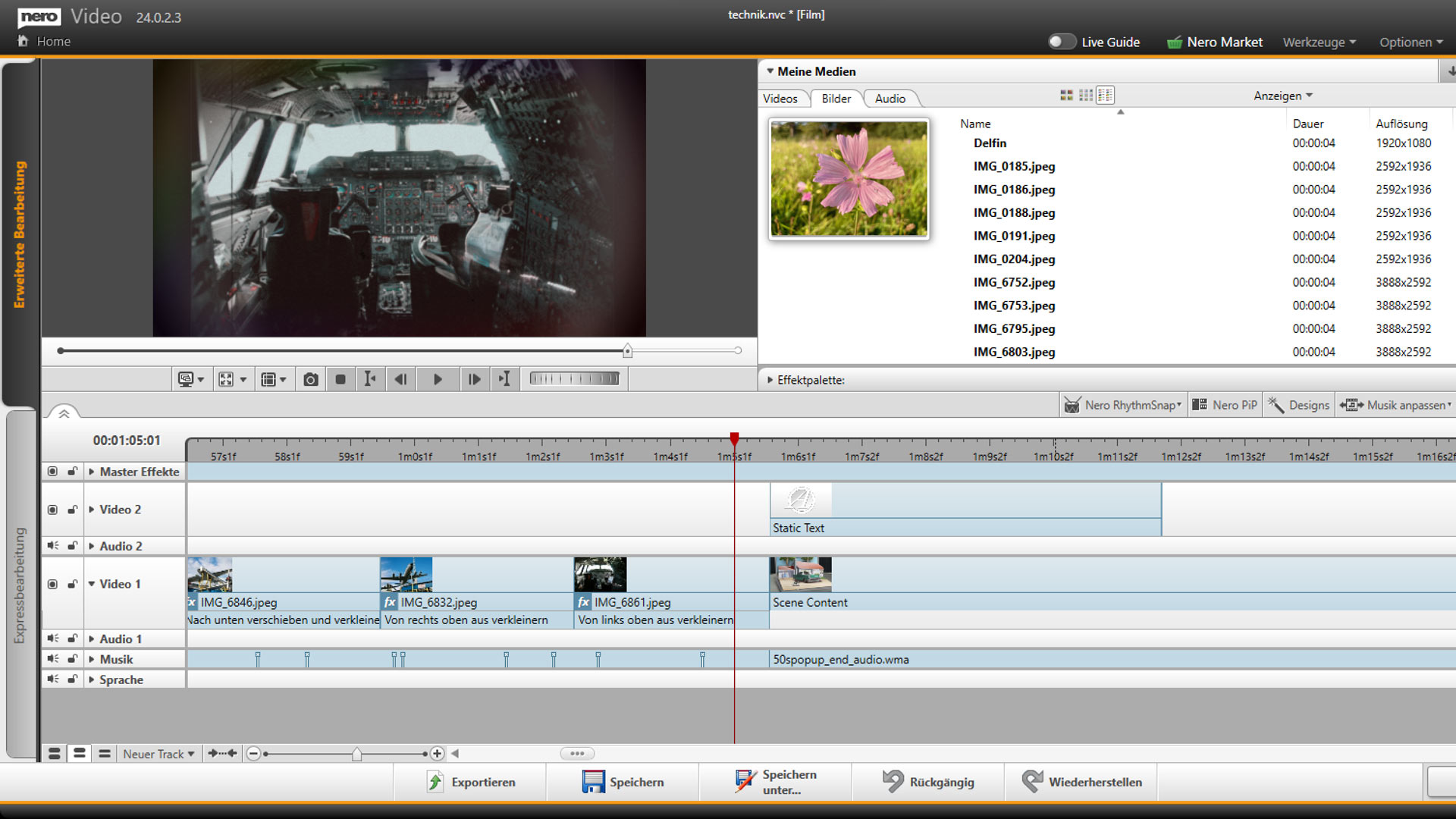Open the Nero PiP tool
The height and width of the screenshot is (819, 1456).
(x=1225, y=405)
